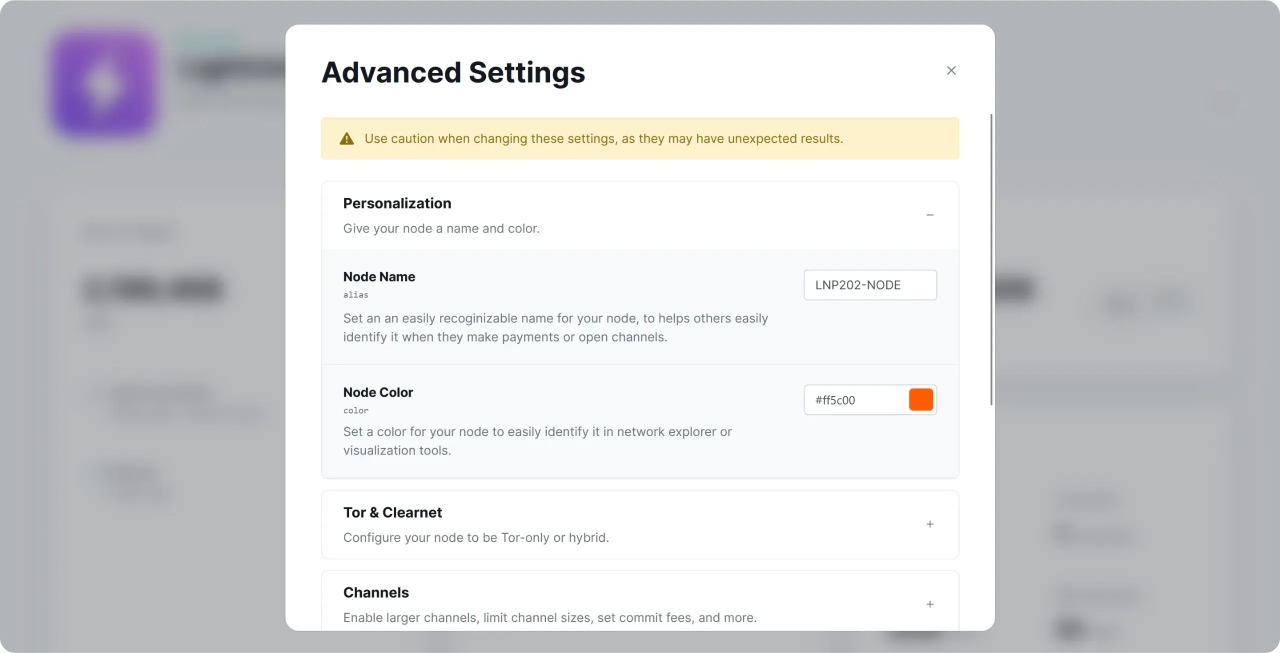1280x653 pixels.
Task: Select the Tor & Clearnet heading
Action: 392,512
